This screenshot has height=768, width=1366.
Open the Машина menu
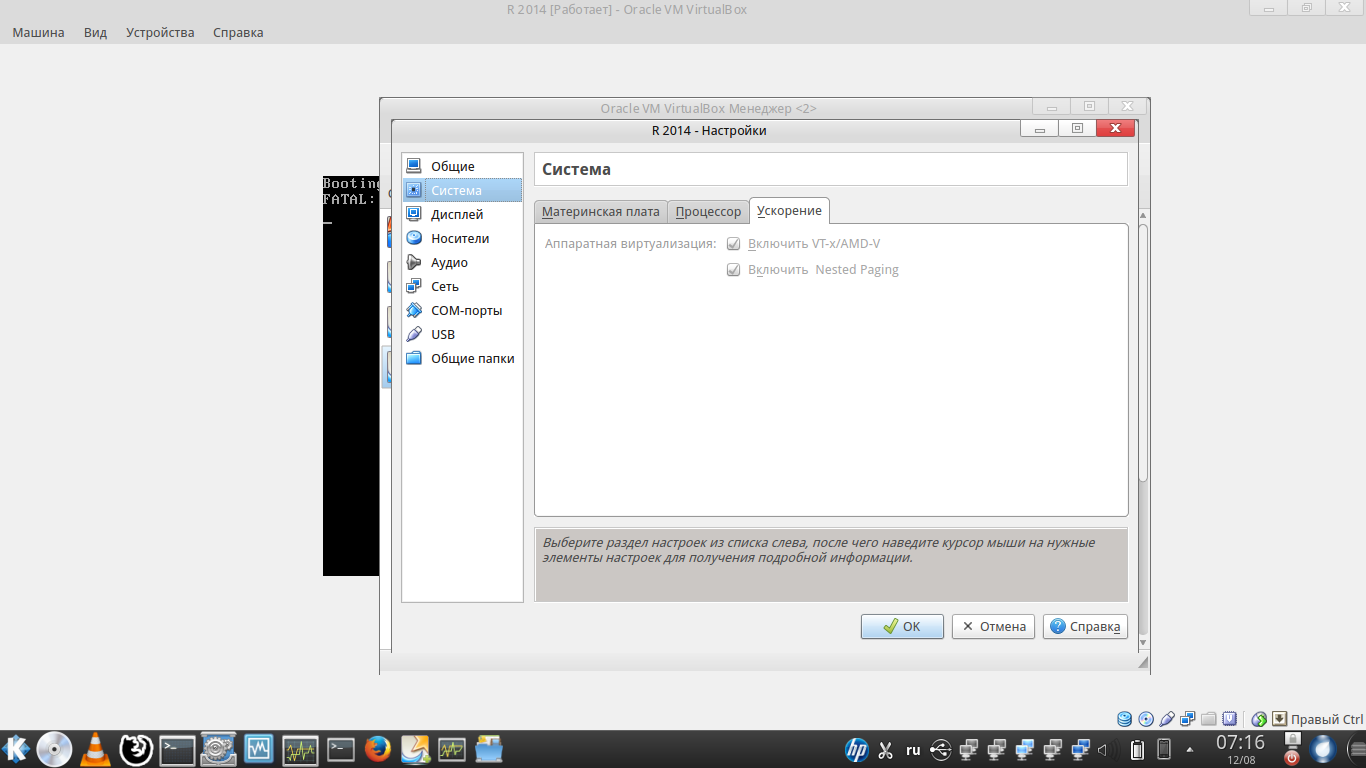(x=38, y=32)
